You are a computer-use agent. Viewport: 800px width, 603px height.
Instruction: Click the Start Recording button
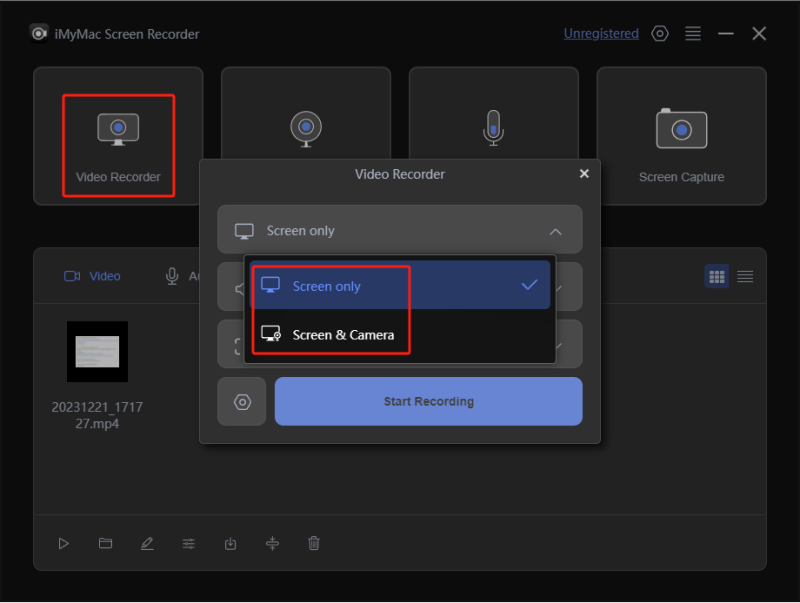pyautogui.click(x=428, y=401)
